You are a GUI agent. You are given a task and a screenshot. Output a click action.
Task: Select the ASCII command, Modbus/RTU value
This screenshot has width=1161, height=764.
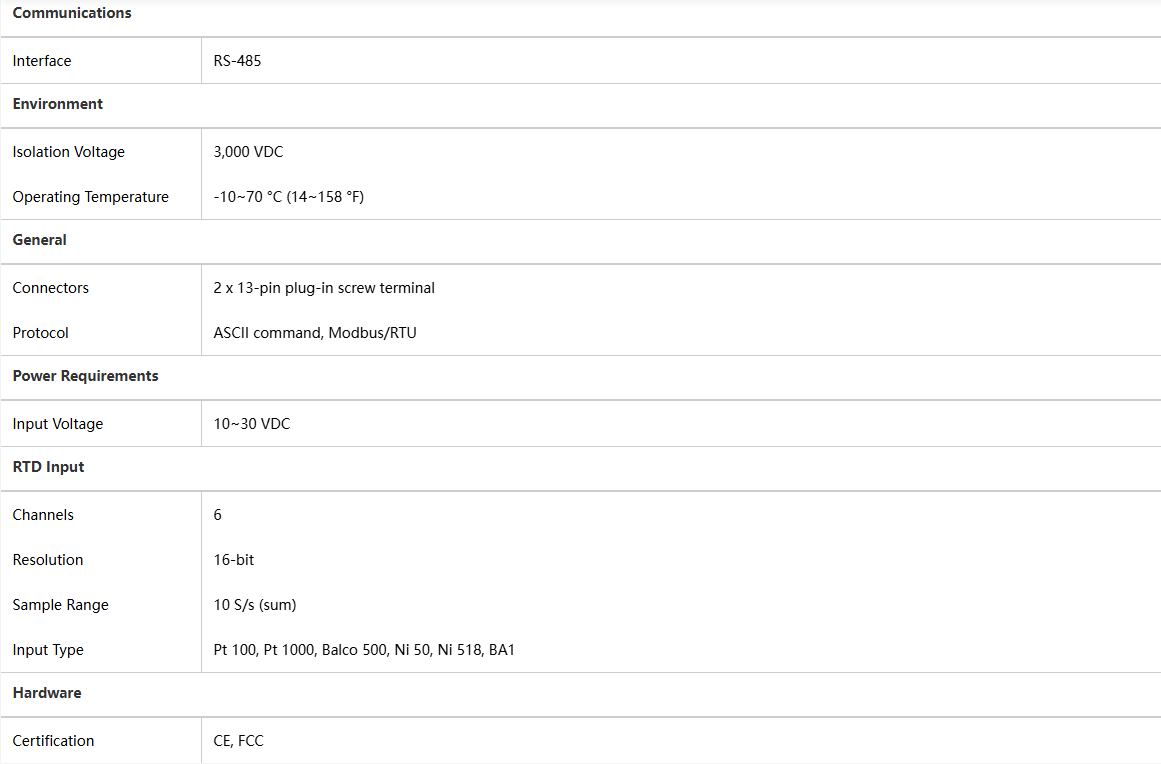coord(315,333)
